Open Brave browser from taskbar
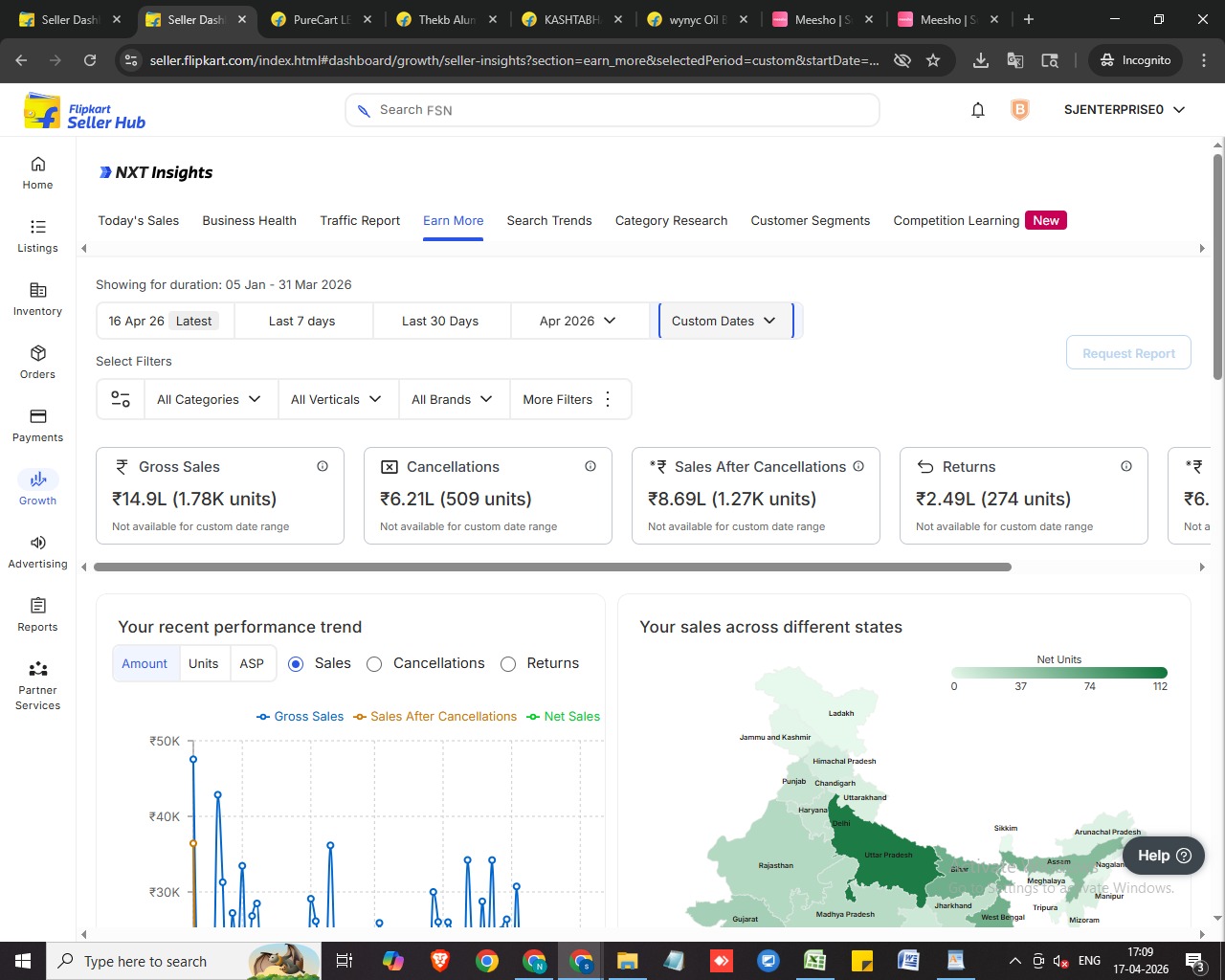1225x980 pixels. (439, 961)
